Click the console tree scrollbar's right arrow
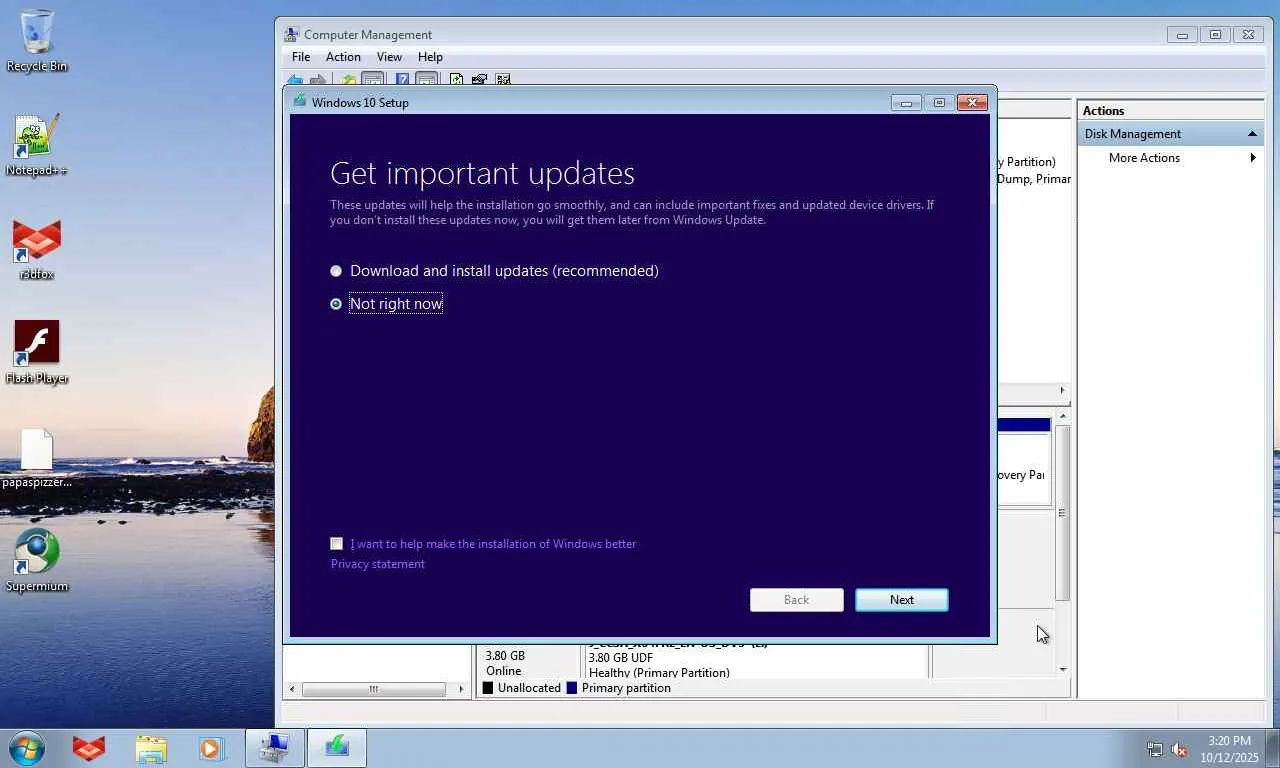This screenshot has width=1280, height=768. [461, 689]
